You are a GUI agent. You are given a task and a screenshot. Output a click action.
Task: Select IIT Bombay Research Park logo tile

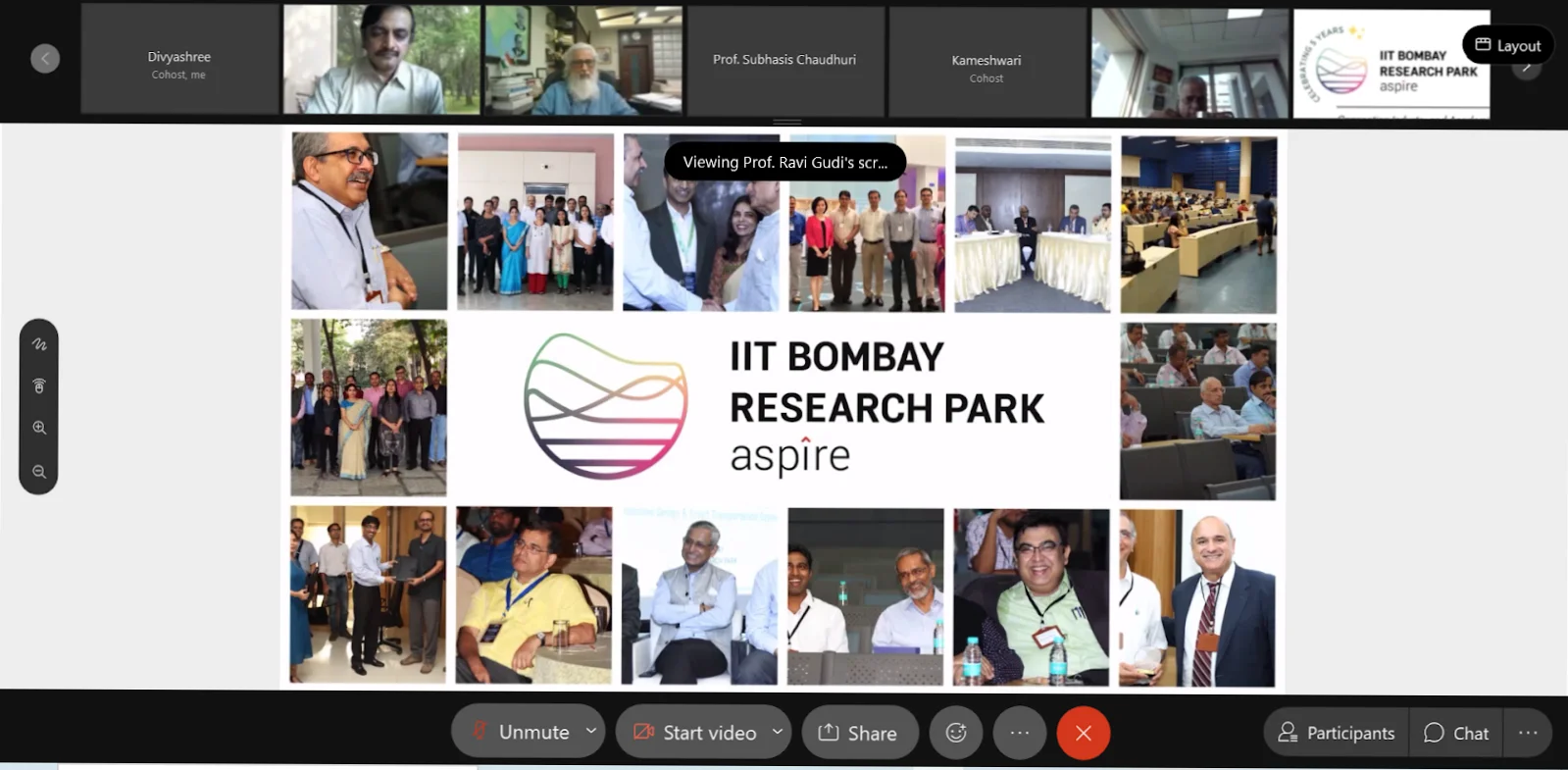(x=1391, y=65)
